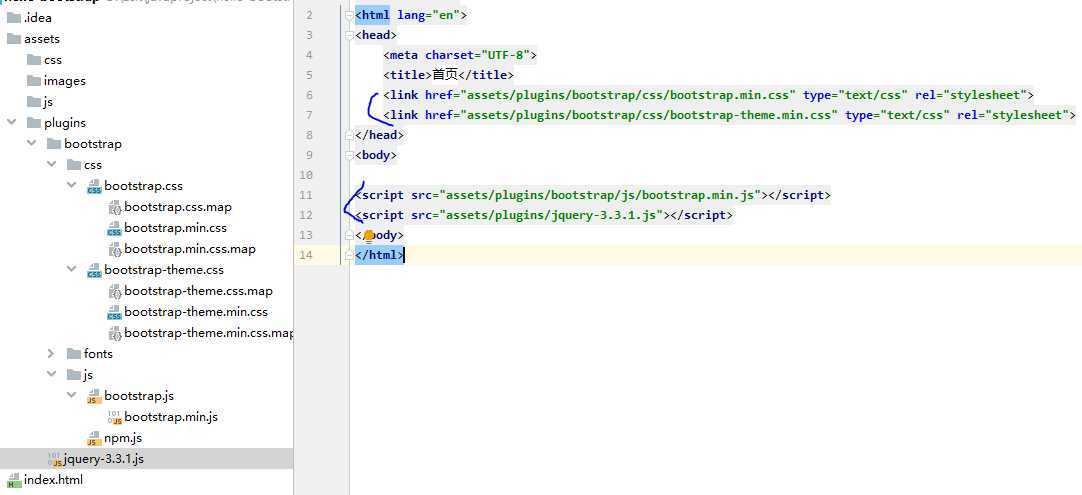Collapse the bootstrap-theme.css file group
The height and width of the screenshot is (495, 1082).
coord(72,270)
